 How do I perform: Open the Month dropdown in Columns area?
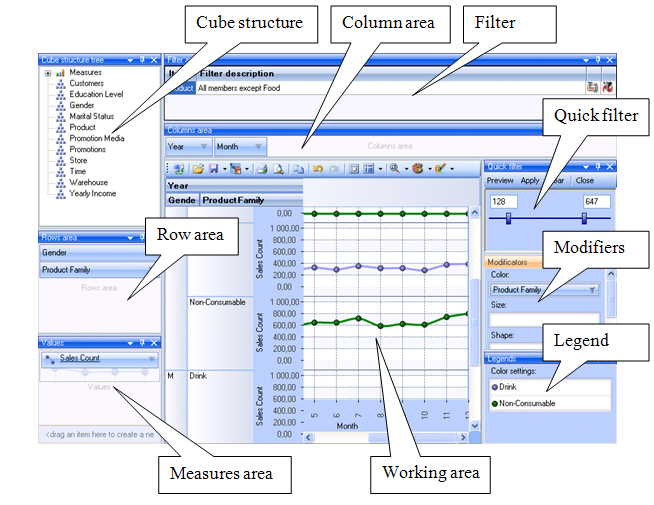pyautogui.click(x=259, y=146)
